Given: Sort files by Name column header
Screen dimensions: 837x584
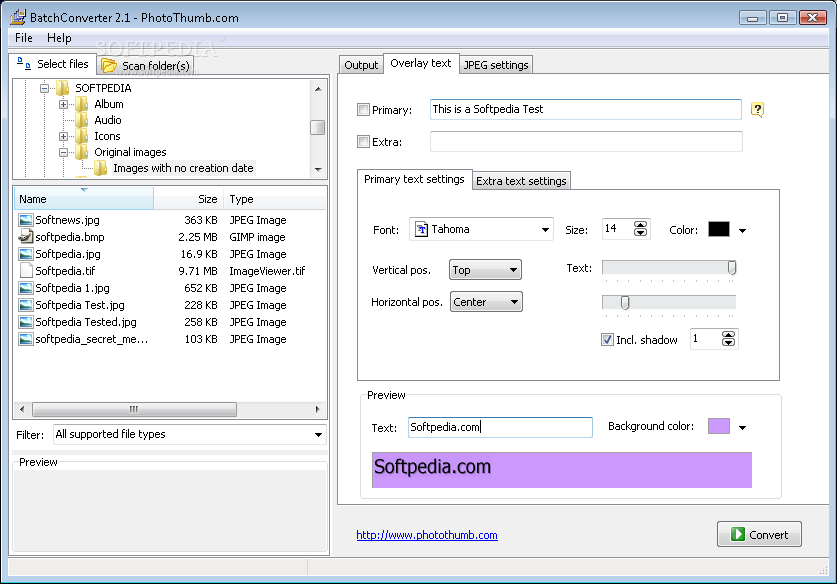Looking at the screenshot, I should pos(84,199).
